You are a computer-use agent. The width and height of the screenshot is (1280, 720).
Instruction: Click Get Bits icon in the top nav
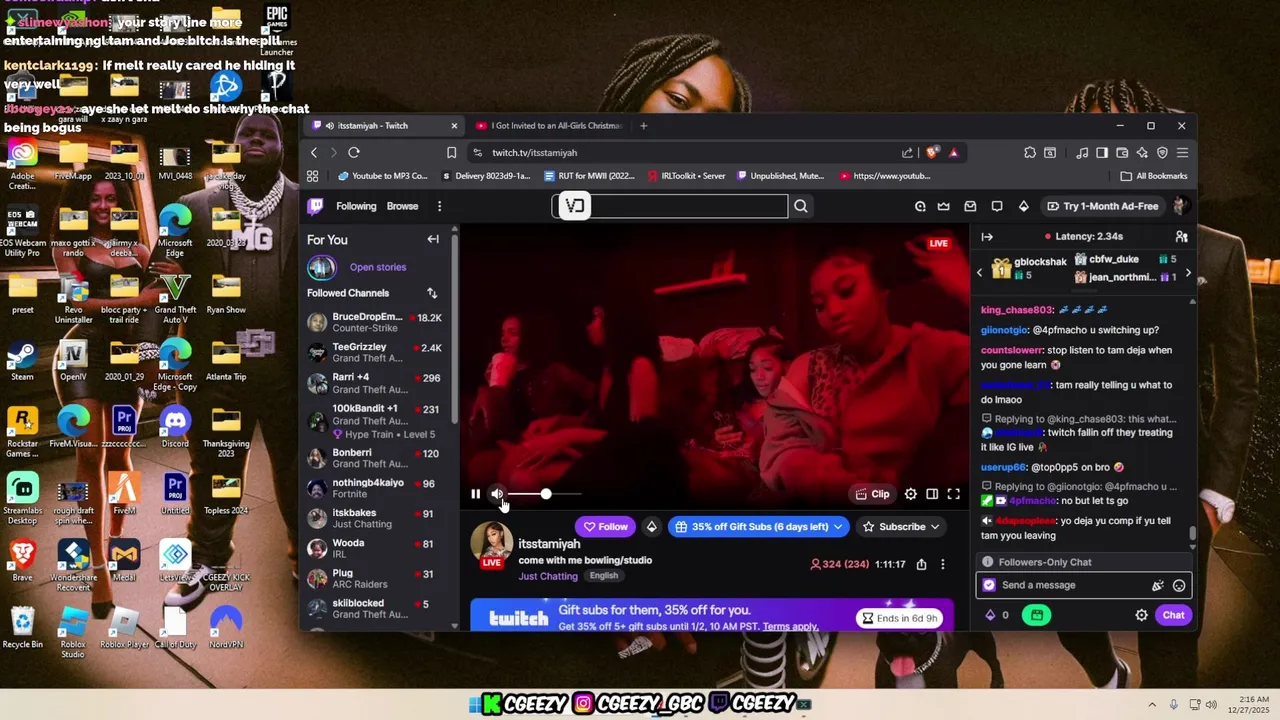click(x=1023, y=206)
